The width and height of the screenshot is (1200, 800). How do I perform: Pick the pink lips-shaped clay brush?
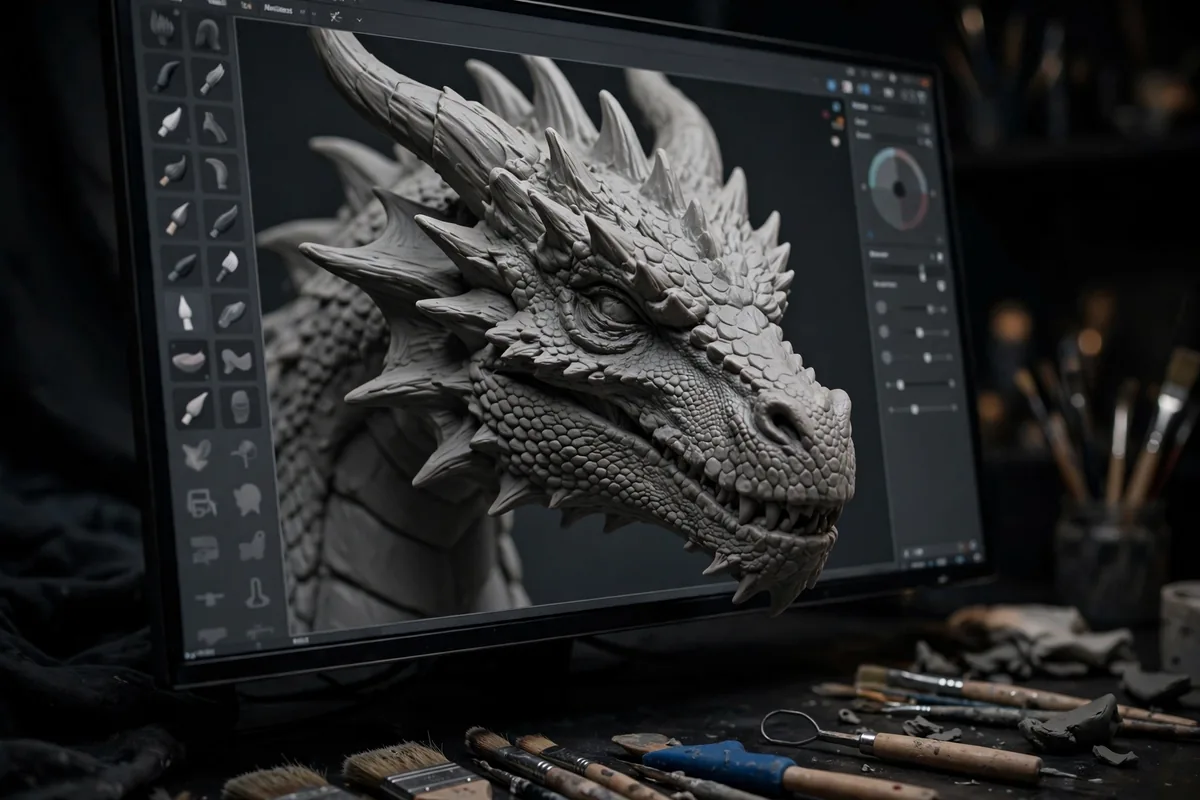(x=188, y=361)
